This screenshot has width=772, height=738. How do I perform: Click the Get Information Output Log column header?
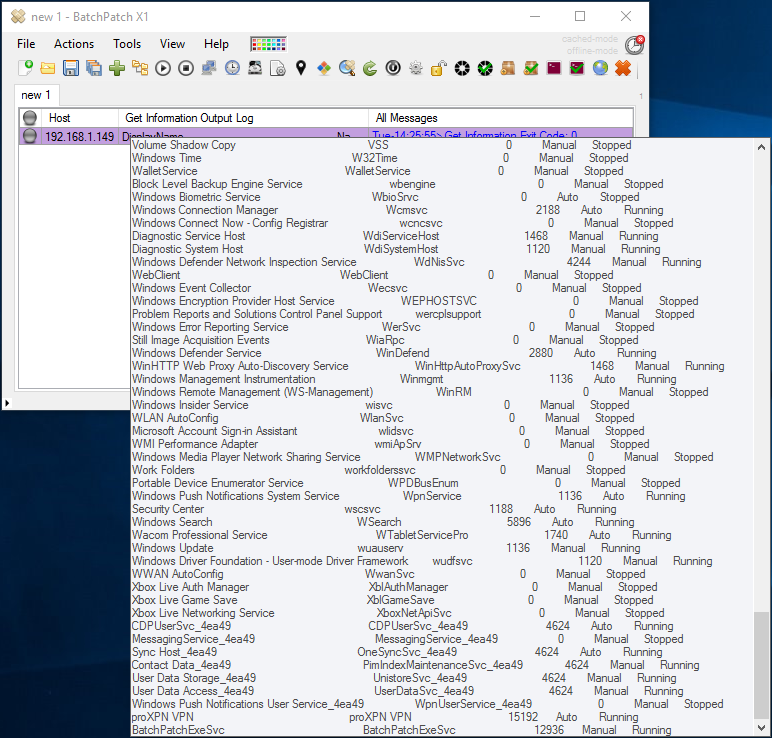243,118
